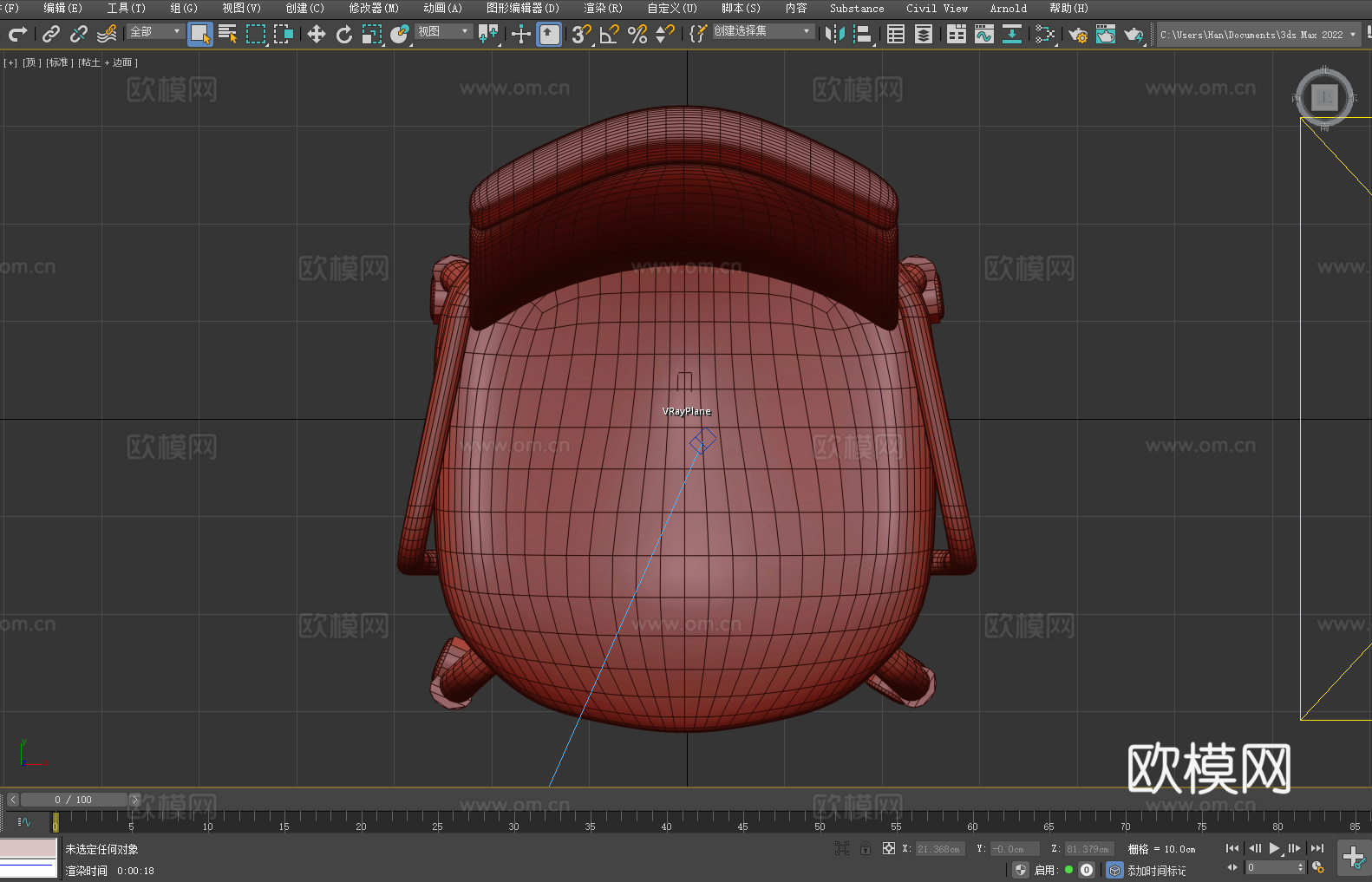Open the Arnold menu
The width and height of the screenshot is (1372, 882).
pos(1009,8)
